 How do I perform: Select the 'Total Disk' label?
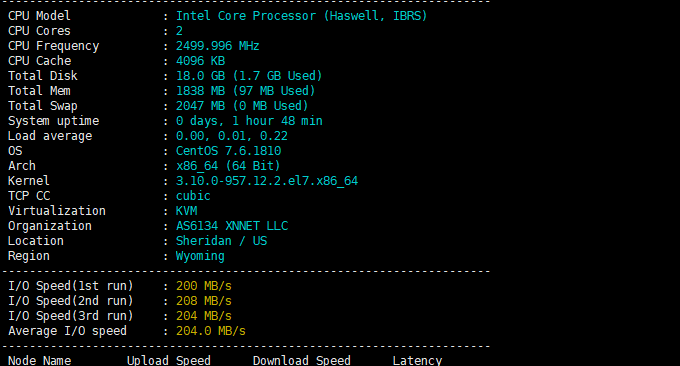[x=42, y=76]
